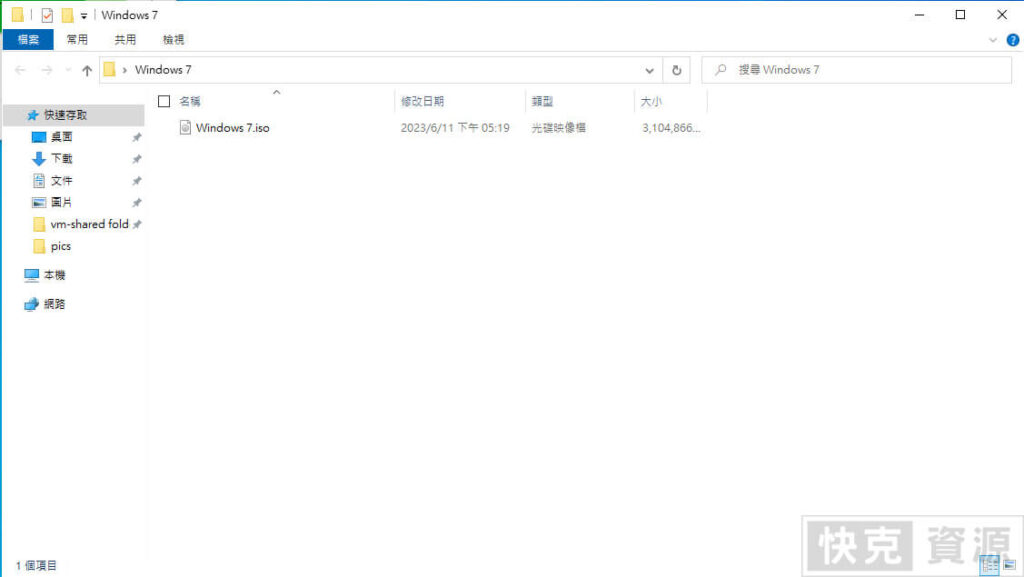Sort by 修改日期 column header
This screenshot has width=1024, height=577.
pos(423,101)
